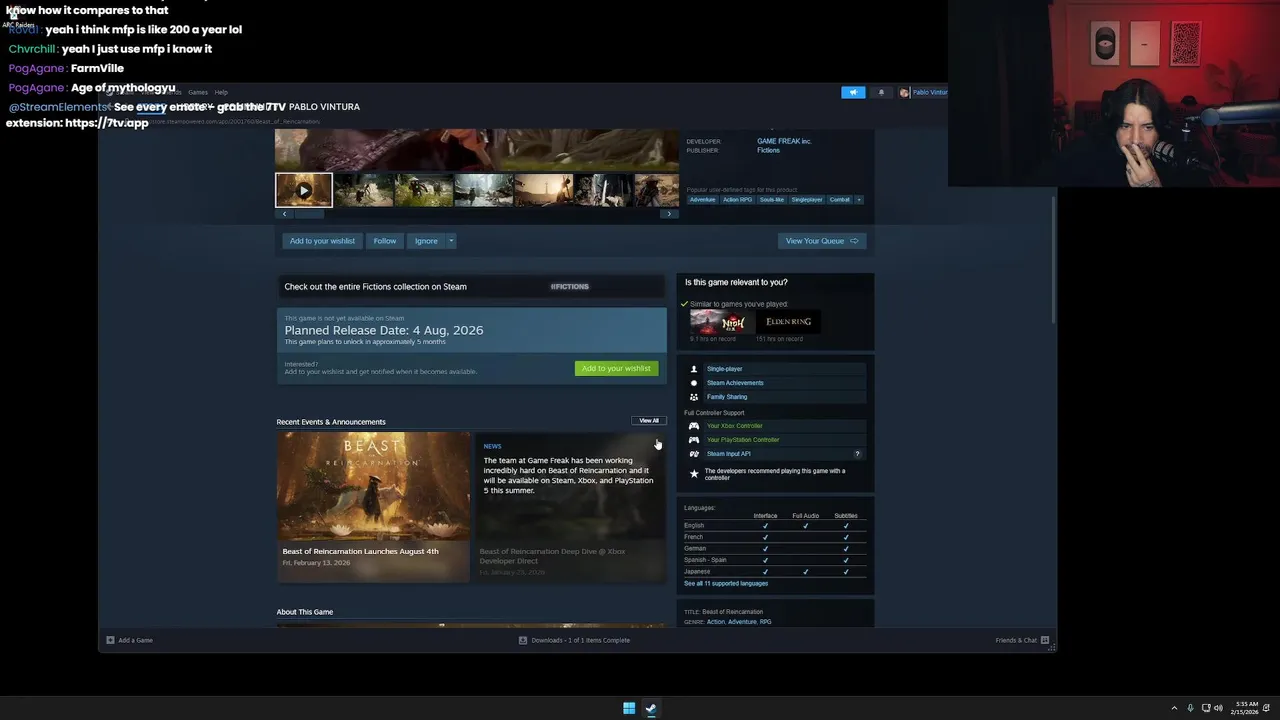Click Add to your wishlist gray button
1280x720 pixels.
pos(322,241)
